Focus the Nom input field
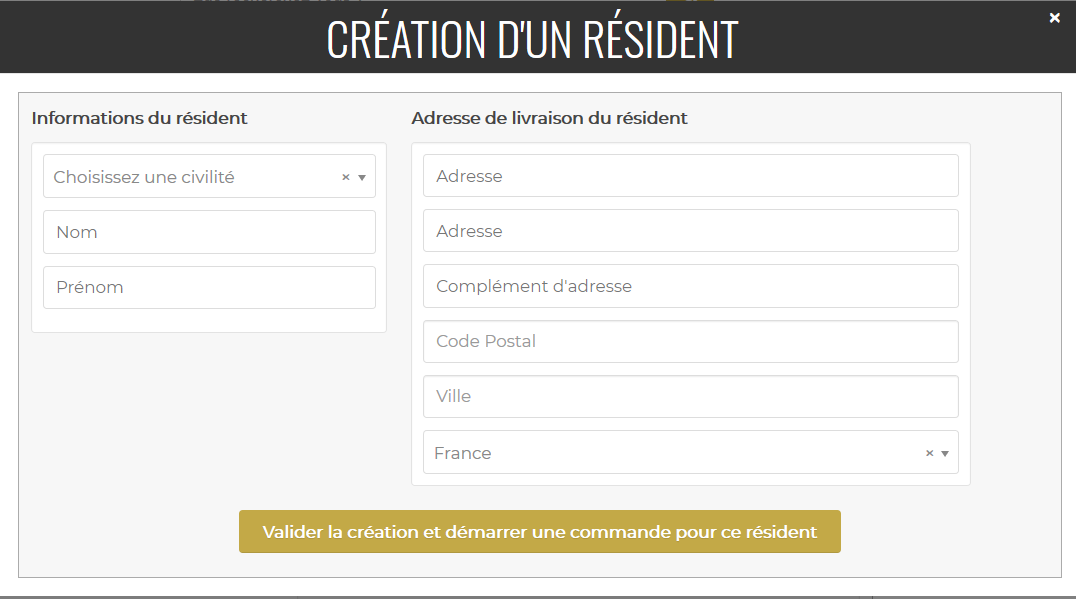The height and width of the screenshot is (599, 1076). pos(209,232)
